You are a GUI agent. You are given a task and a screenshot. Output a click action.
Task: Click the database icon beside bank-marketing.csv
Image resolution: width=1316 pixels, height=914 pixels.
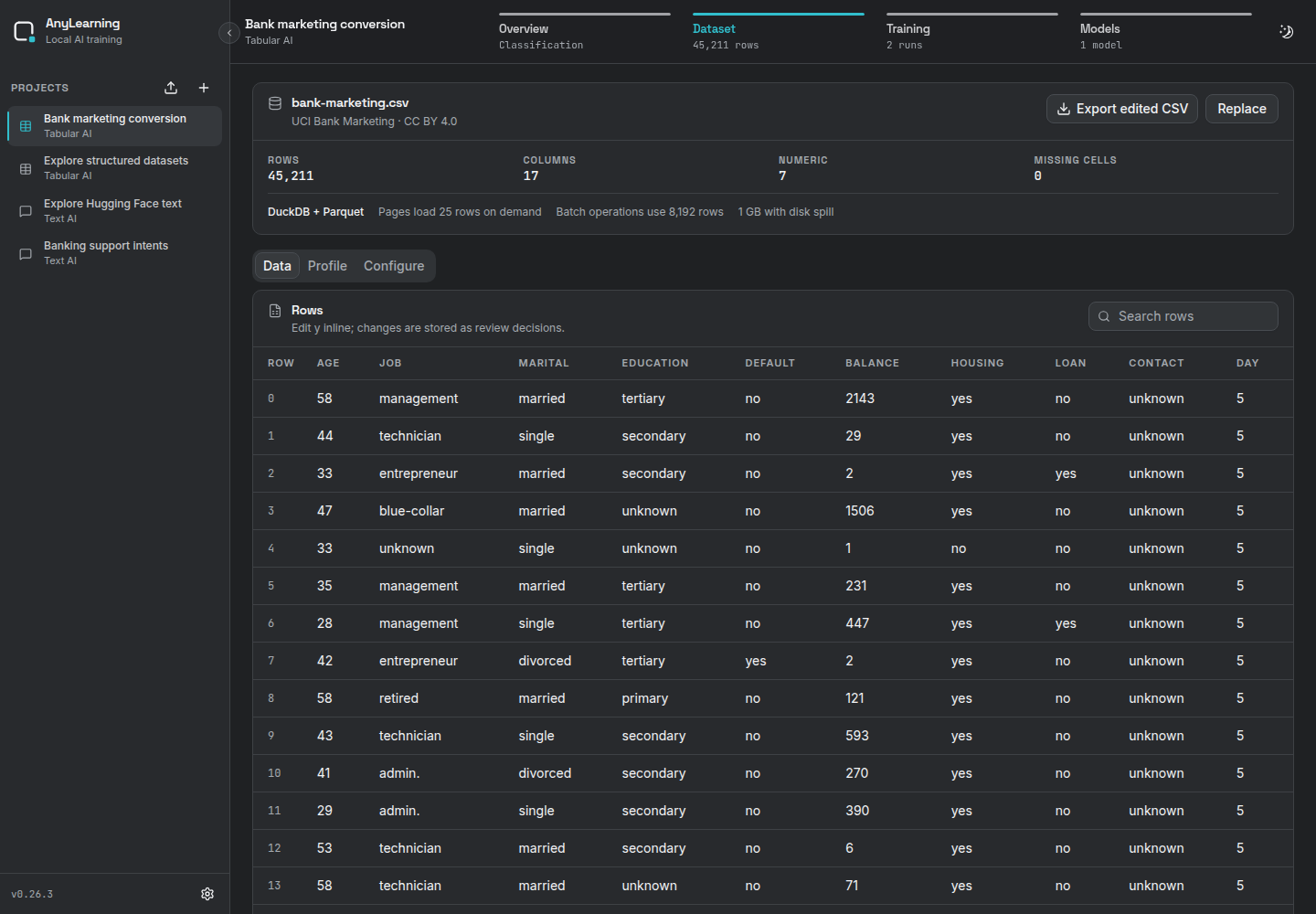[x=275, y=103]
